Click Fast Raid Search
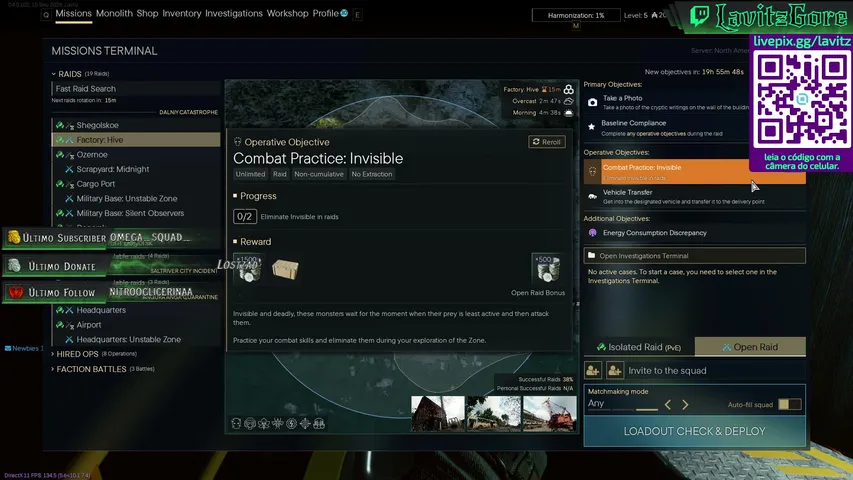853x480 pixels. (x=136, y=89)
